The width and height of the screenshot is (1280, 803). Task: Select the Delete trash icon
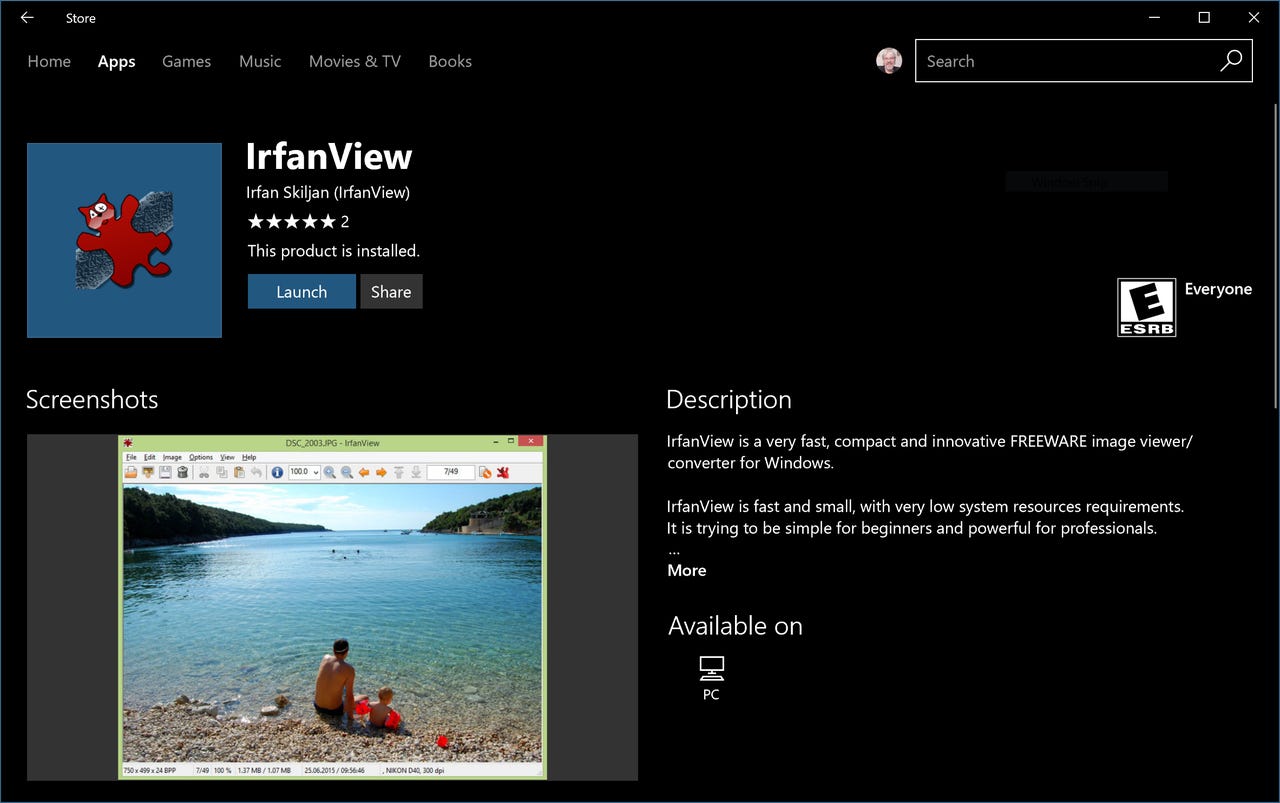(x=181, y=471)
